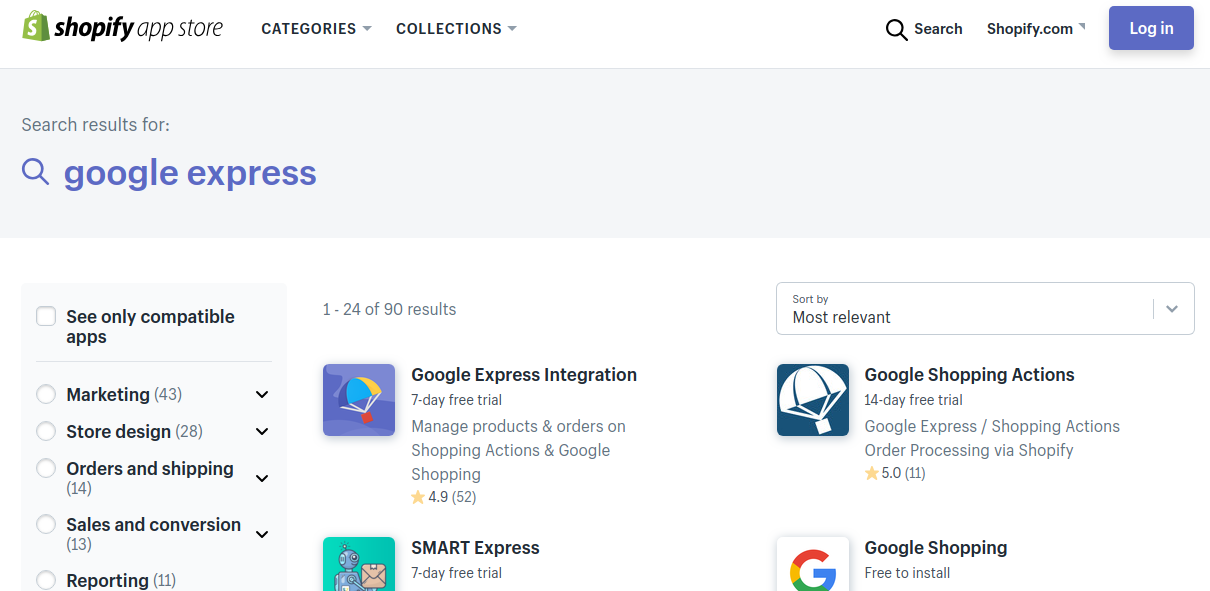Open the SMART Express title link

475,548
